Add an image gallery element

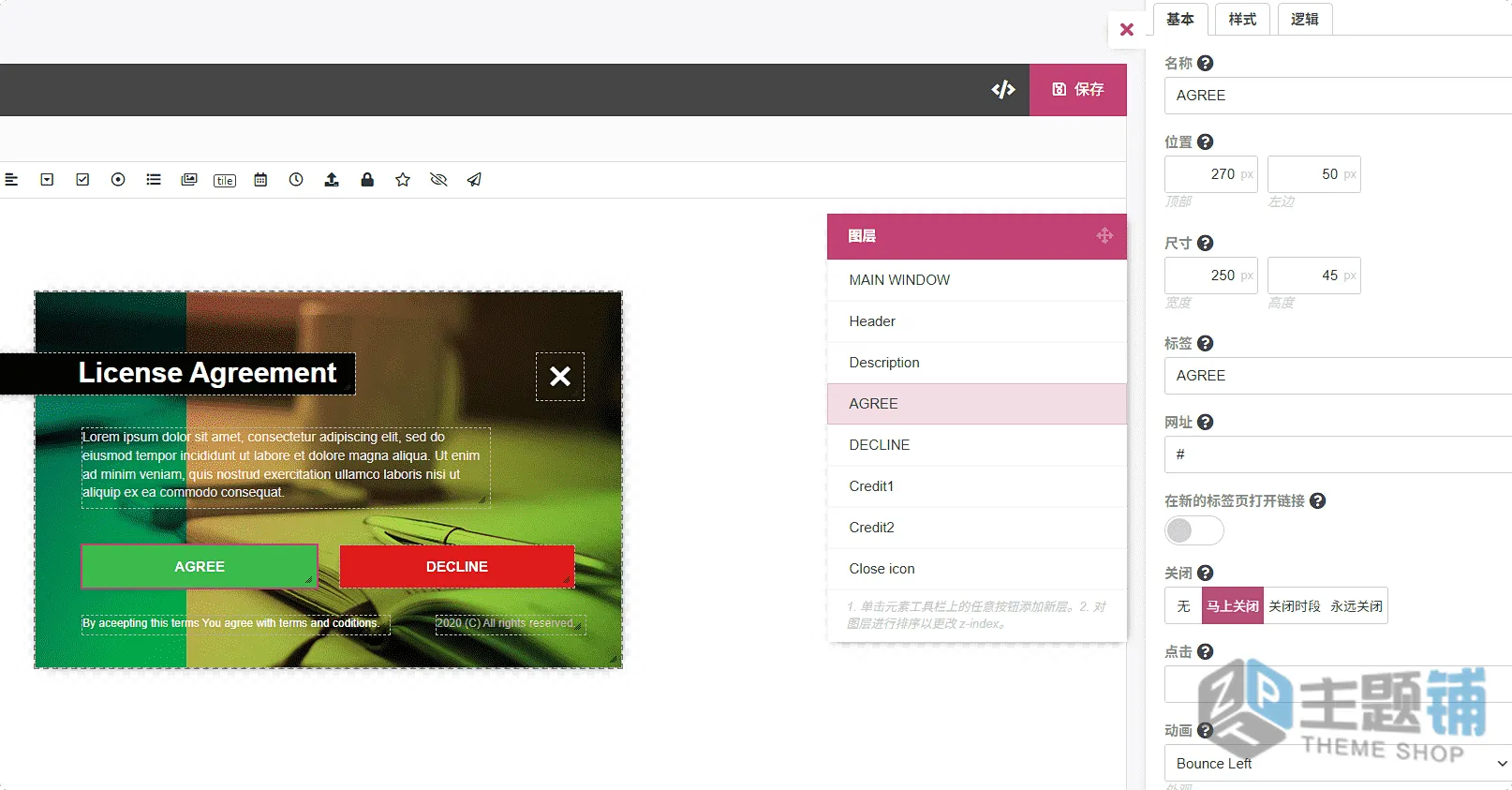point(189,180)
